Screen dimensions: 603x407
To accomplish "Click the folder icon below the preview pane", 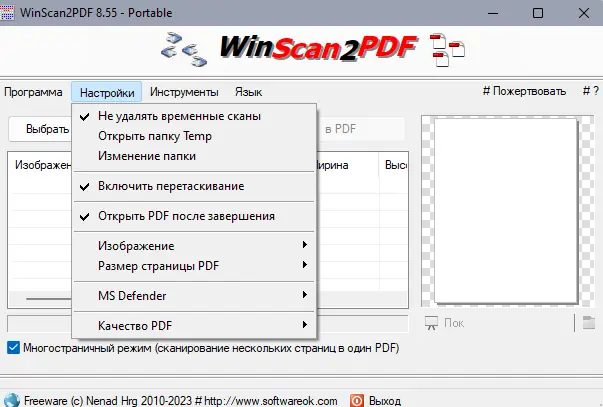I will [589, 322].
